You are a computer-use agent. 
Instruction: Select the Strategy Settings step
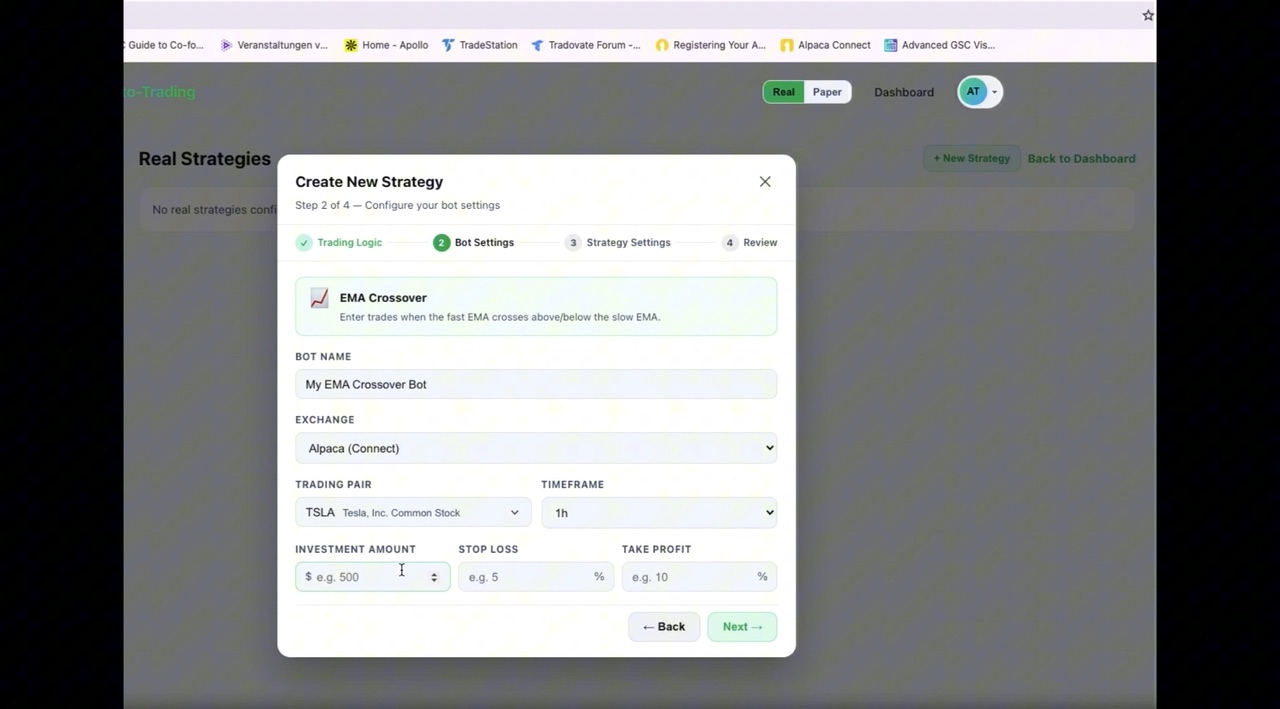pos(617,243)
